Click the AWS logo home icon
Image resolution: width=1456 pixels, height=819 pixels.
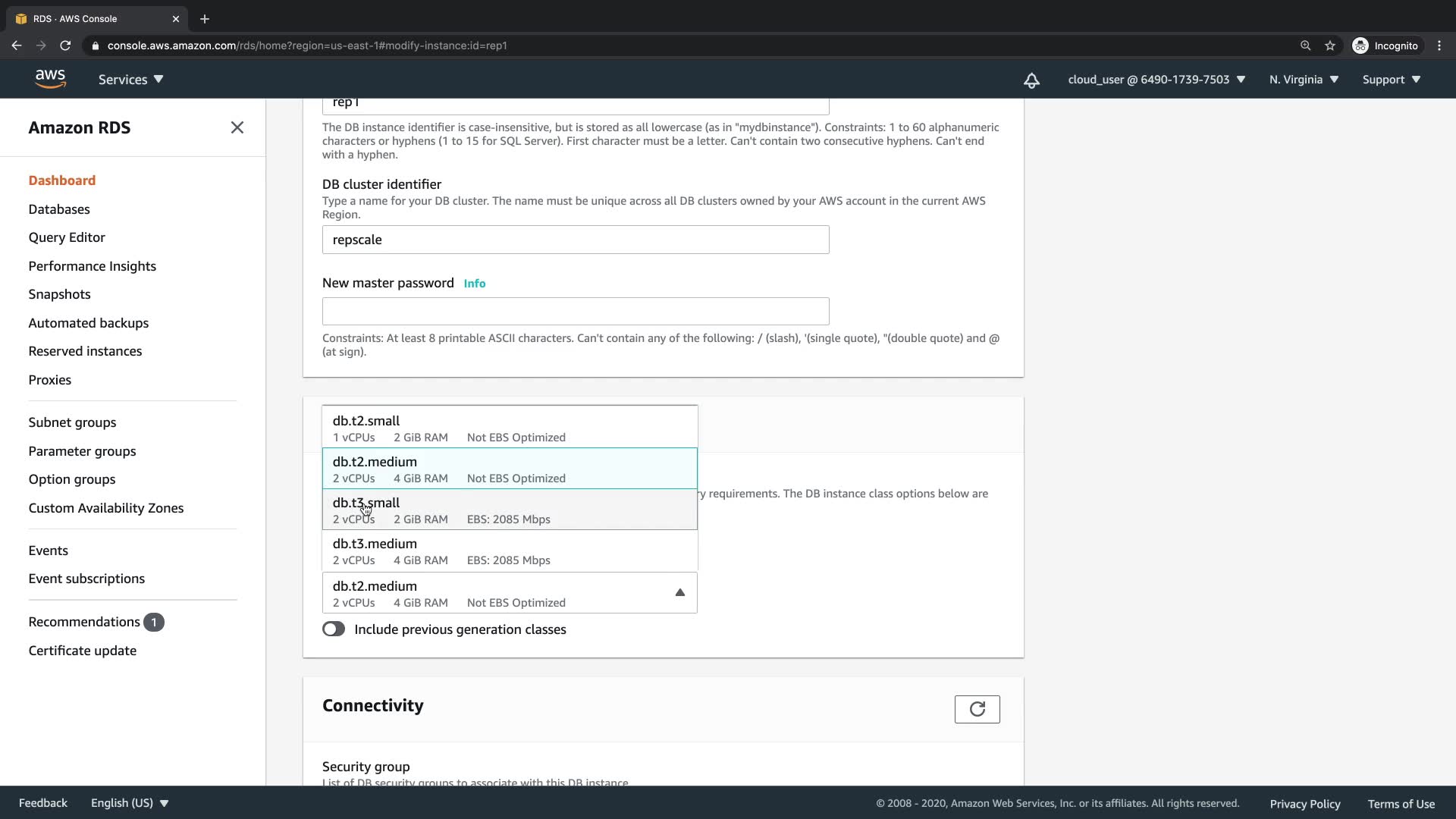pyautogui.click(x=50, y=79)
